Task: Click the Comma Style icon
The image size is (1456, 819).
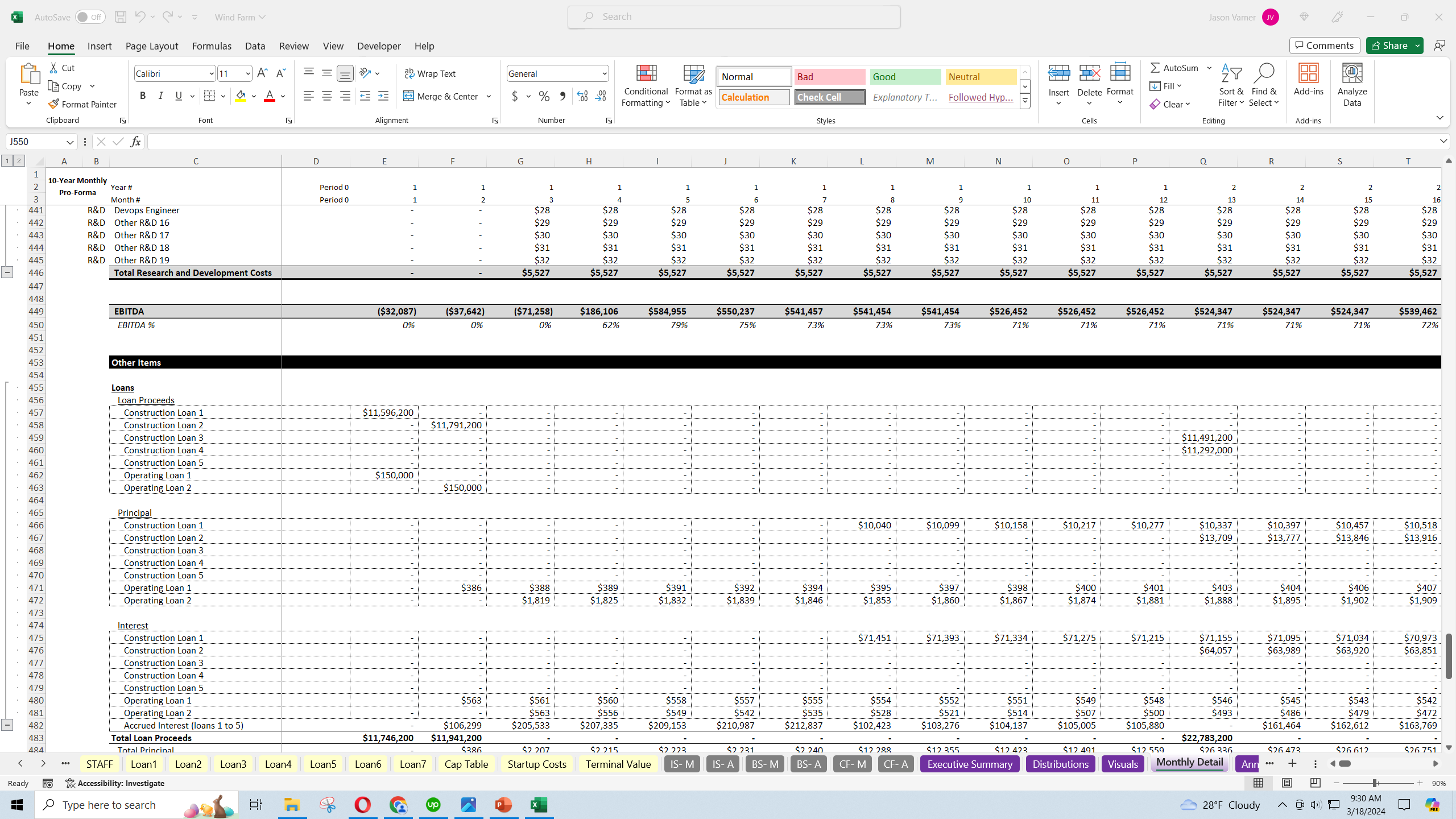Action: pos(562,96)
